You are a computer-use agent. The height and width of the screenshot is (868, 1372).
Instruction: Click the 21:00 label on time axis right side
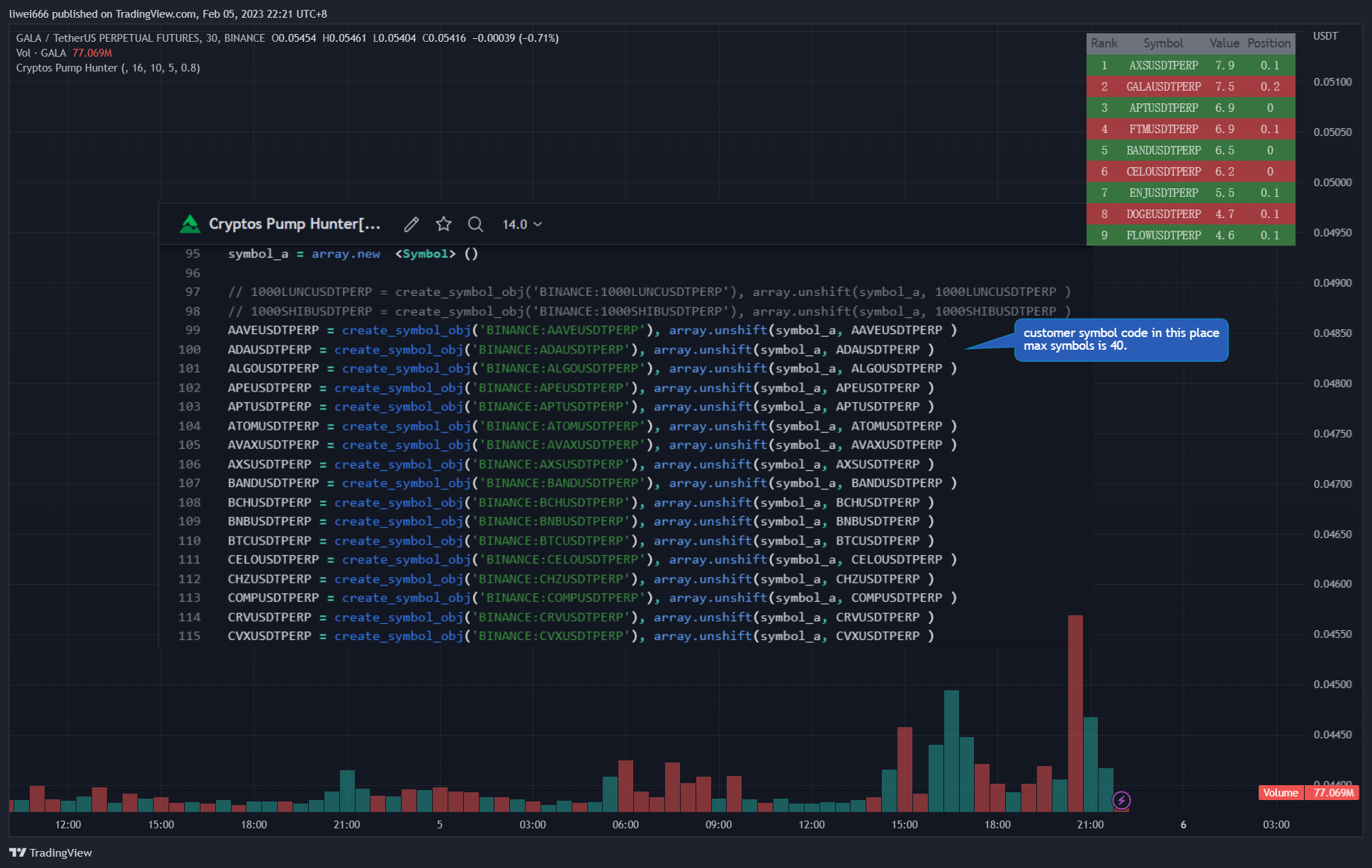click(1090, 825)
